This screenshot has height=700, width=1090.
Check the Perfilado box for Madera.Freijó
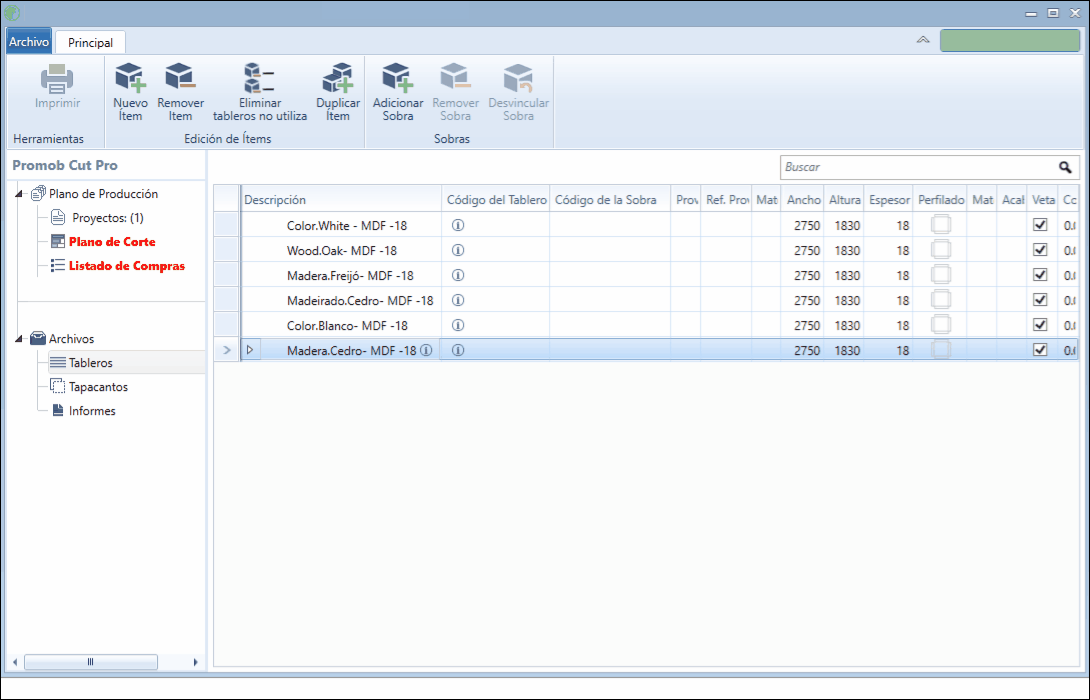click(941, 275)
